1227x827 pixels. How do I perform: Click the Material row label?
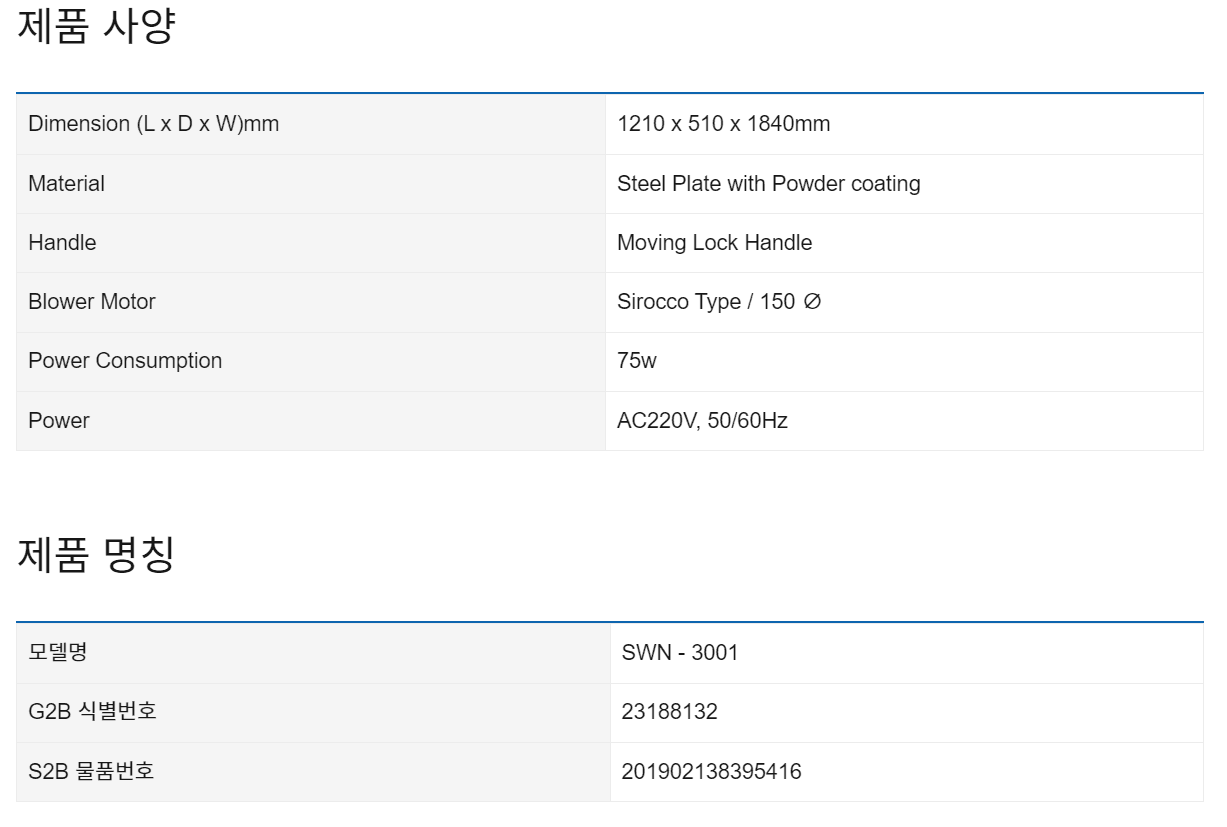(66, 184)
